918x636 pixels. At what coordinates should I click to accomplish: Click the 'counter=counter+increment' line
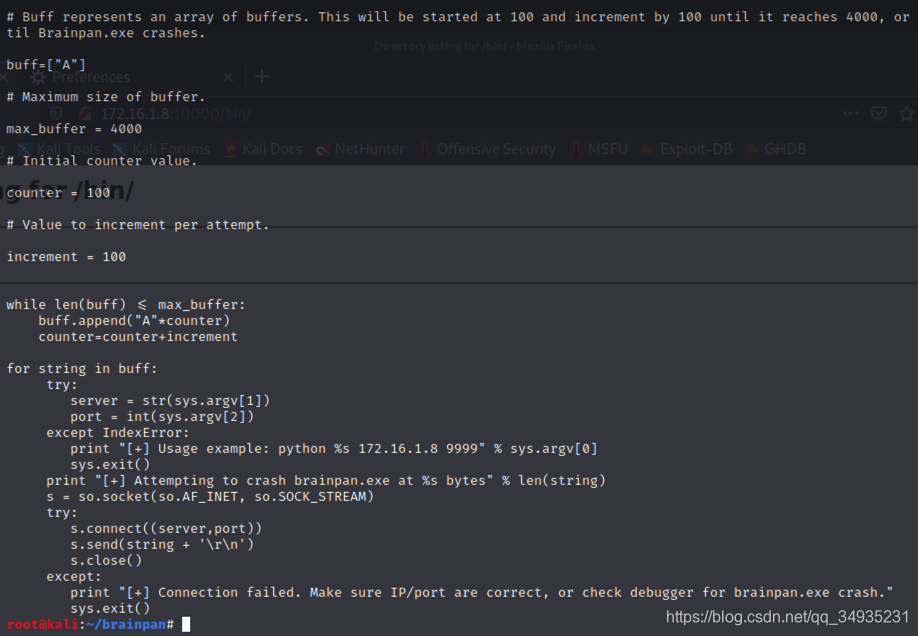pos(138,337)
